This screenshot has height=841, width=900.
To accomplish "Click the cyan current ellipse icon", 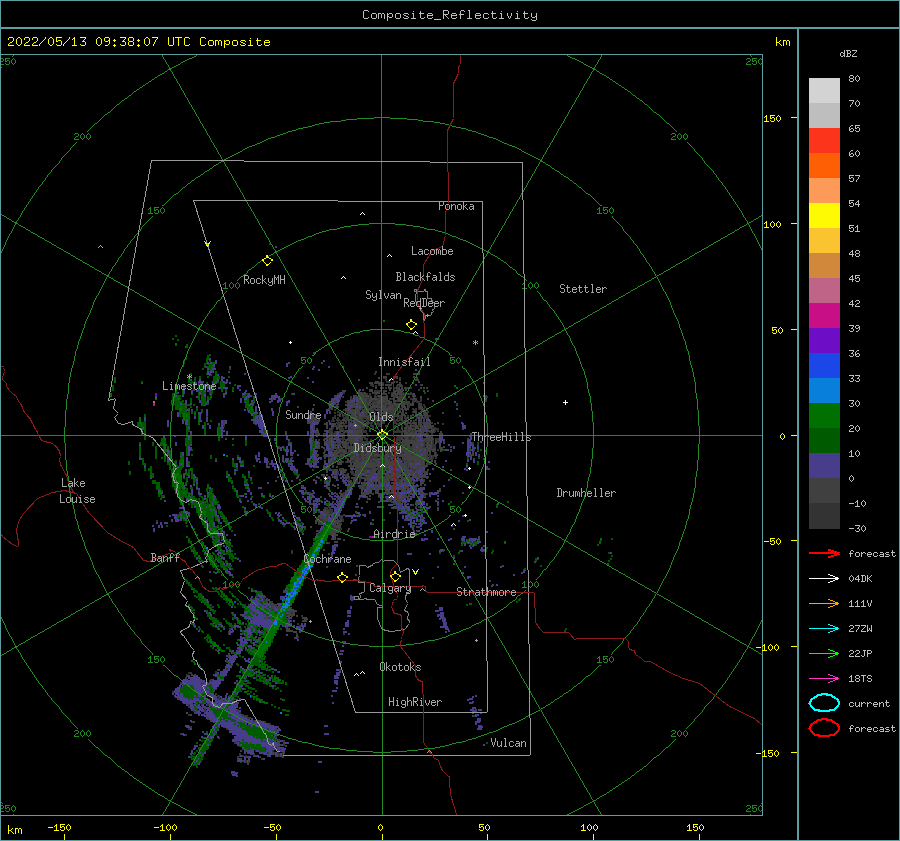I will click(x=824, y=703).
